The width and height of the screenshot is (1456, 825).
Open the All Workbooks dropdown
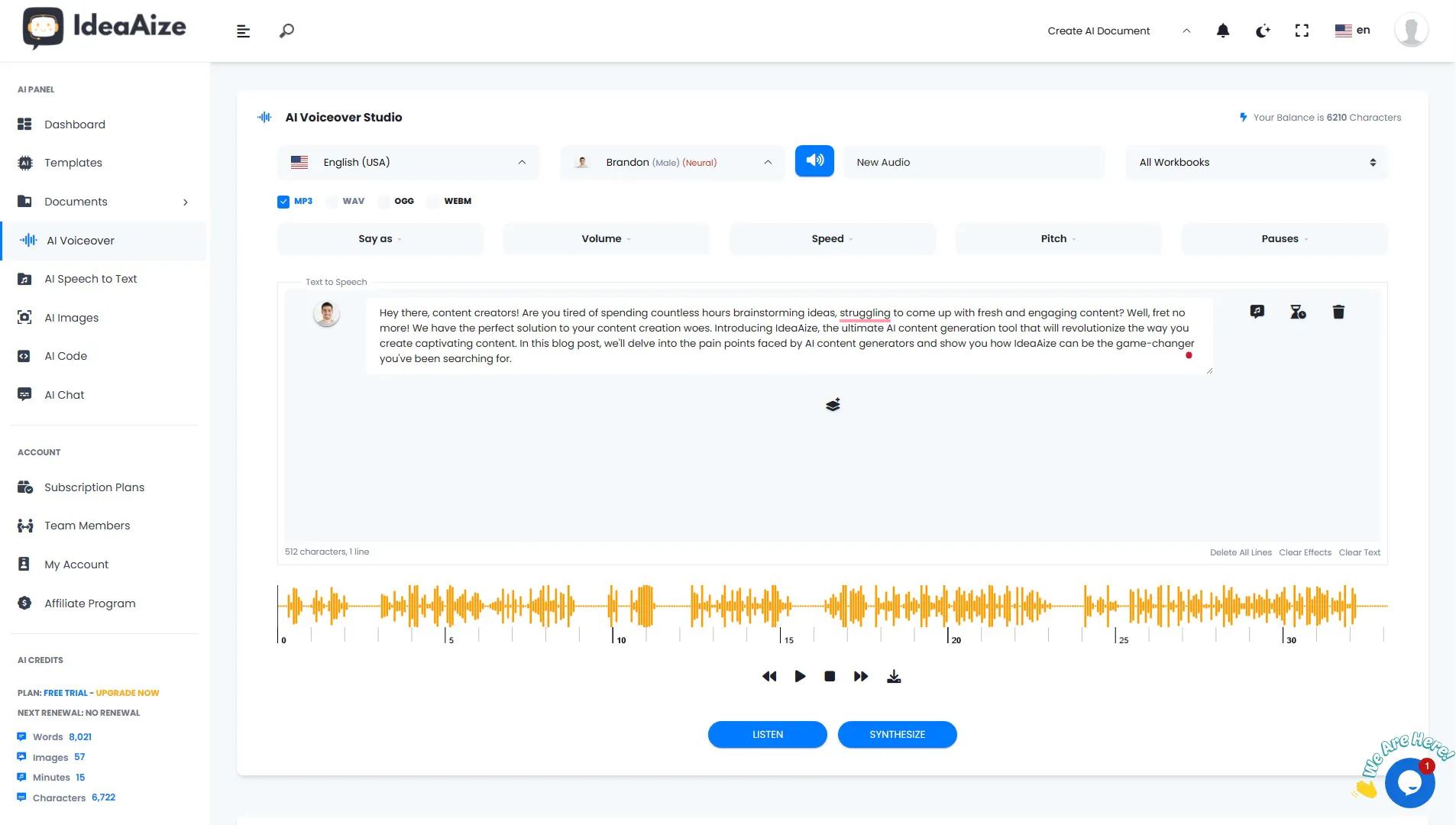point(1256,162)
